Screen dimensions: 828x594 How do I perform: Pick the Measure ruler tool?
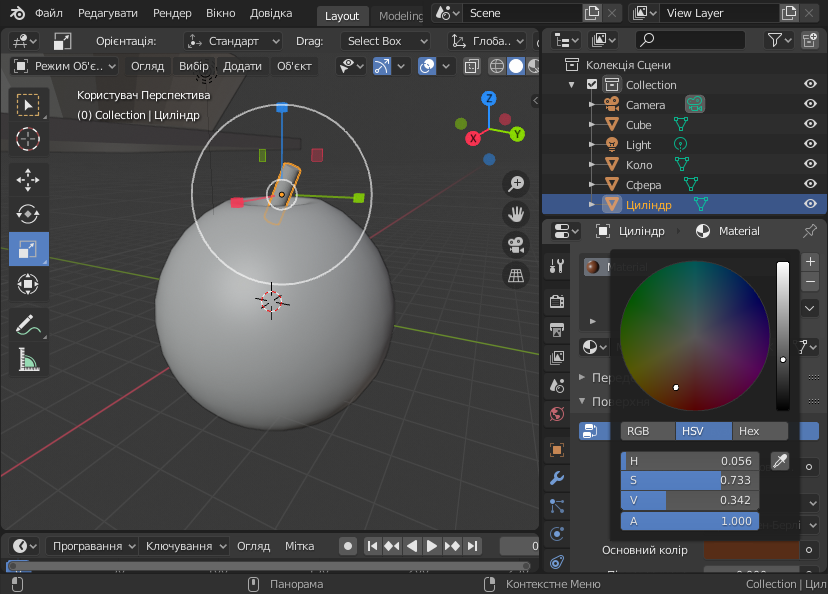coord(28,359)
